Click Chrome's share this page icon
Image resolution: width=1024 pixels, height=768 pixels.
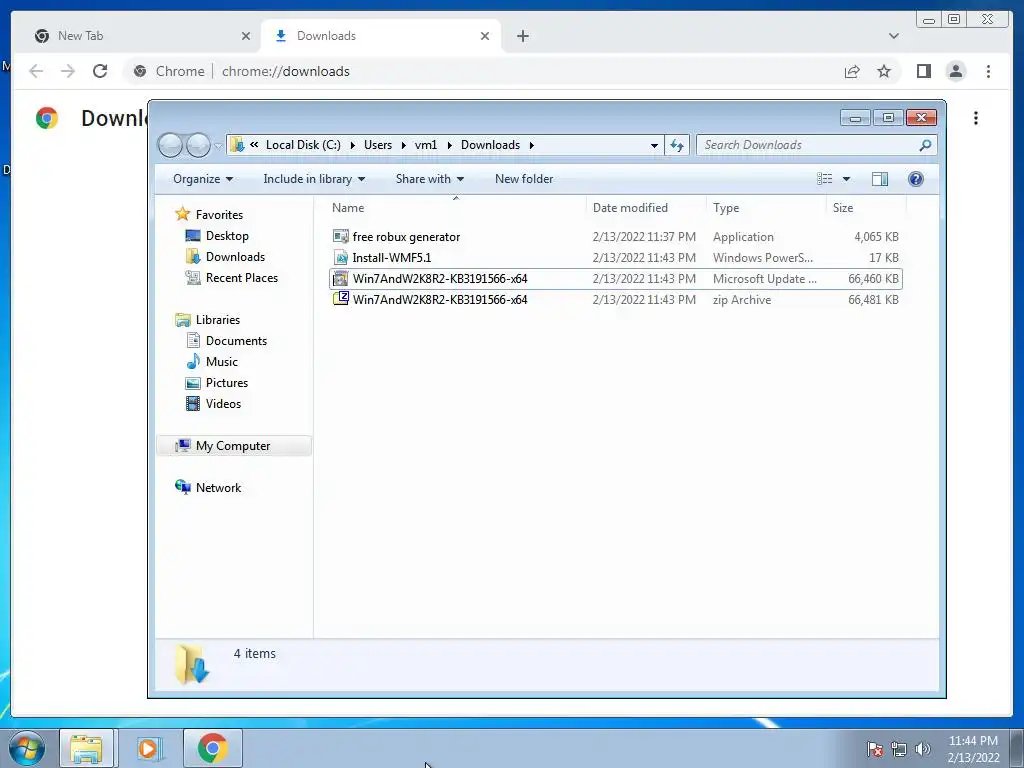[852, 71]
